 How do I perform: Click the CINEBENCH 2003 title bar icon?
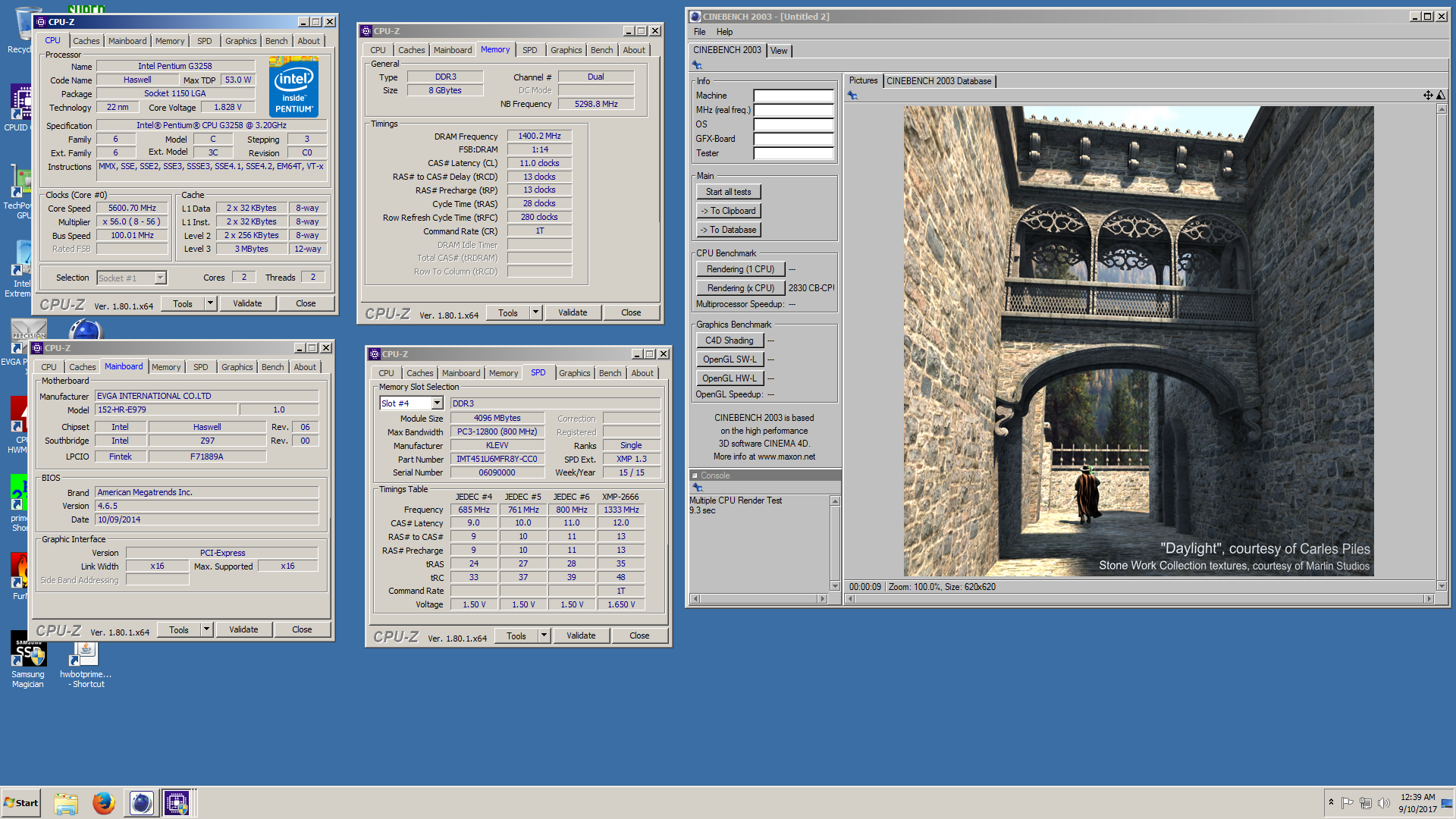click(x=695, y=16)
